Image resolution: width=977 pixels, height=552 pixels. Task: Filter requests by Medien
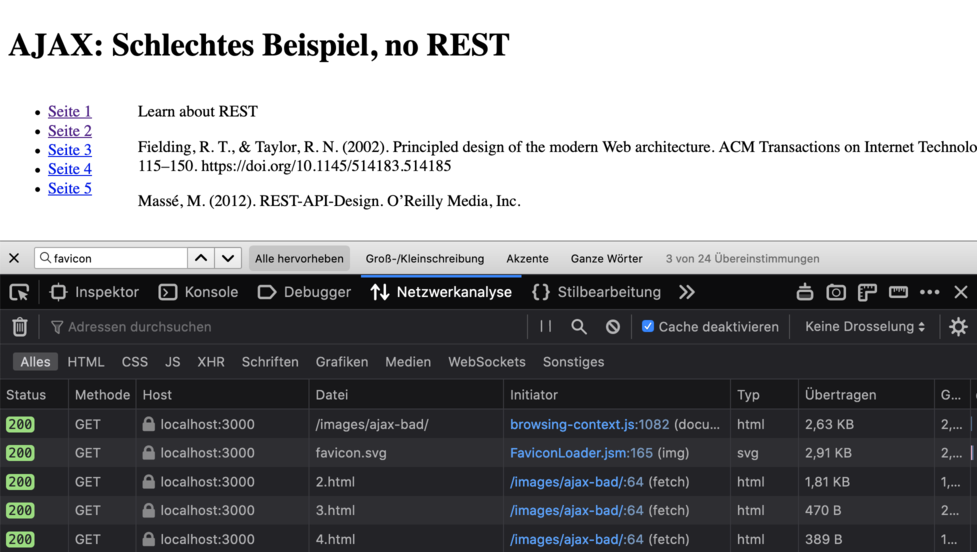click(408, 361)
